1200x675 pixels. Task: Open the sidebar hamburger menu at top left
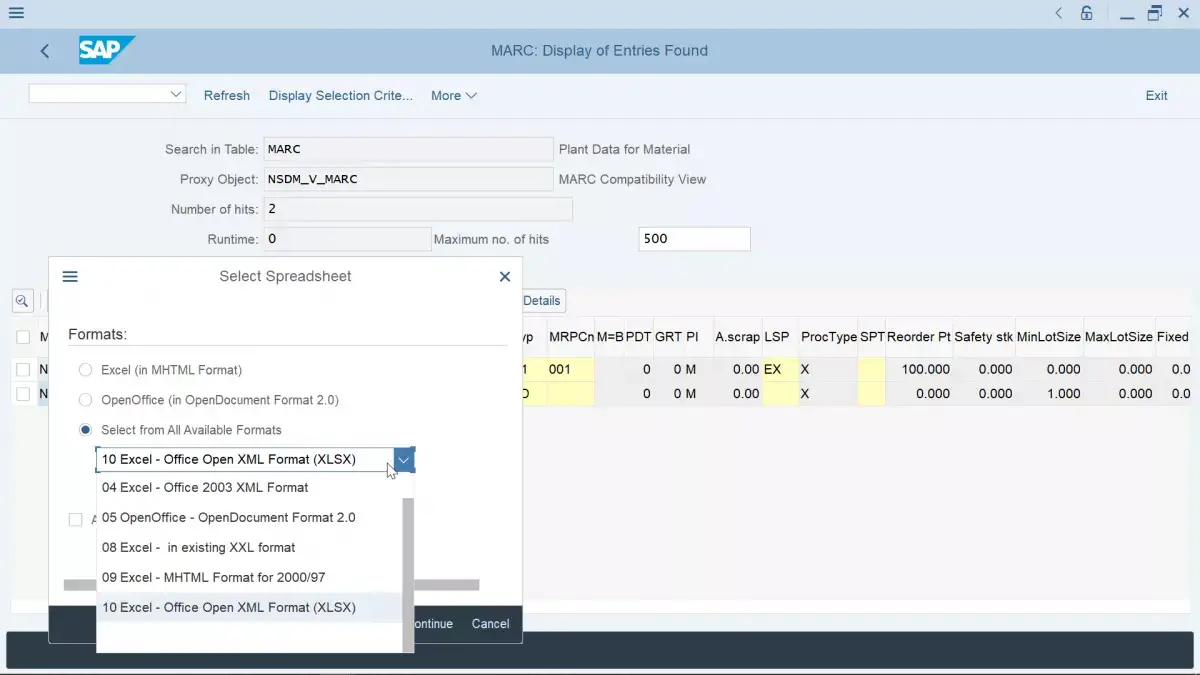tap(15, 13)
